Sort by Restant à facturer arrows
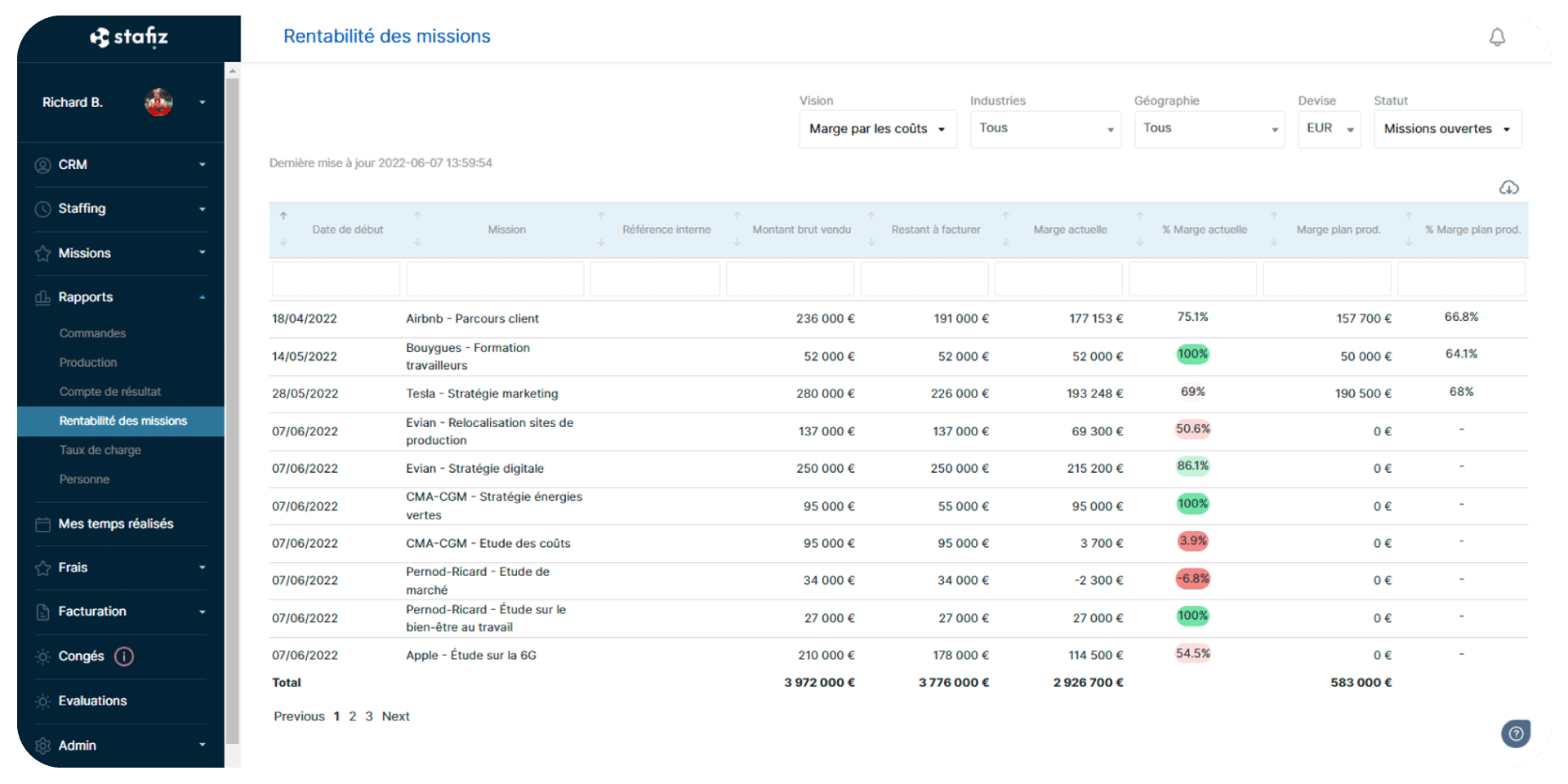This screenshot has height=784, width=1568. click(x=871, y=229)
